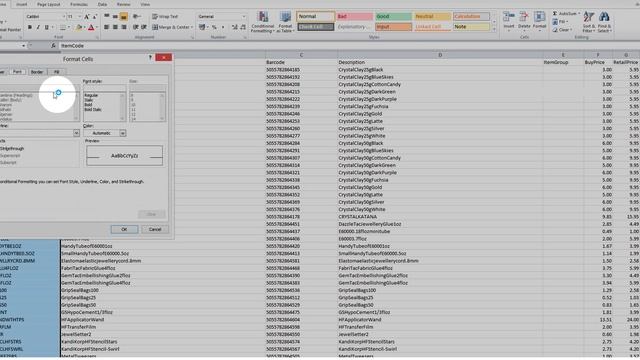Click the Borders icon in the ribbon

62,27
